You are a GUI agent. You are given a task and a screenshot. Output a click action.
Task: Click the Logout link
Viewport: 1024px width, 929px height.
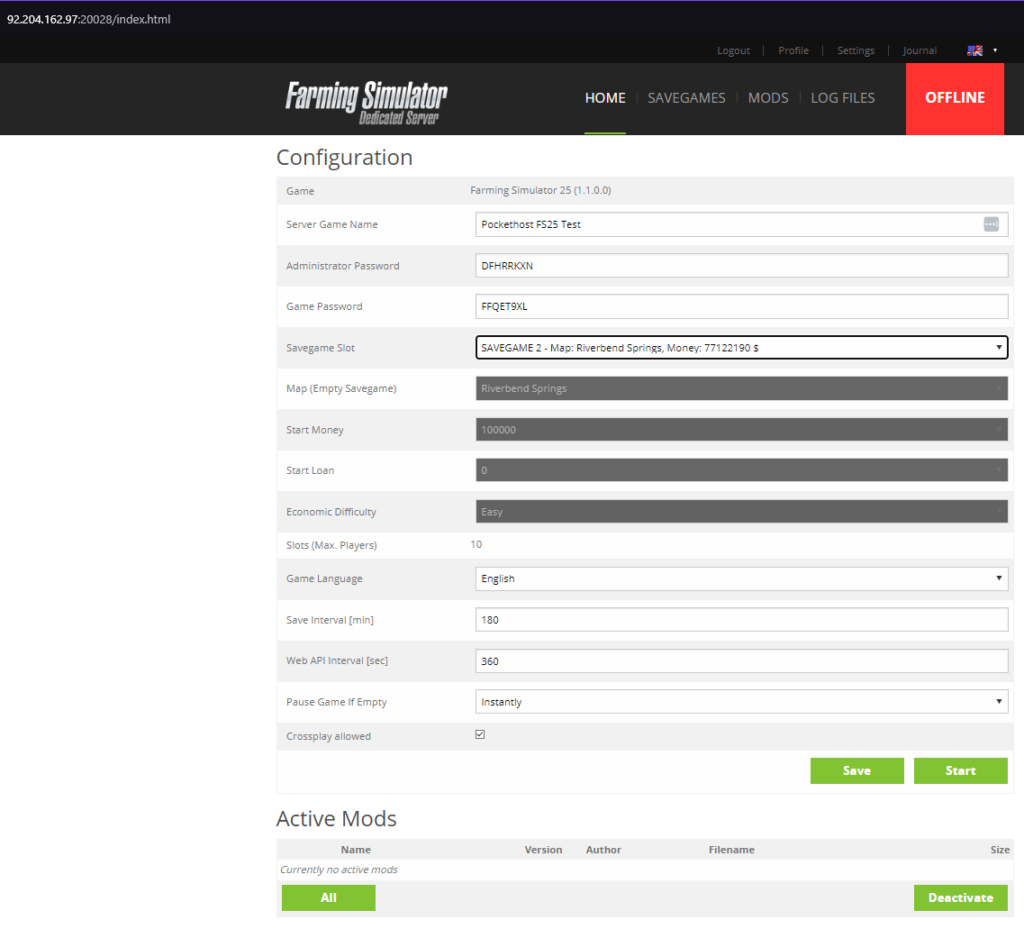point(733,51)
